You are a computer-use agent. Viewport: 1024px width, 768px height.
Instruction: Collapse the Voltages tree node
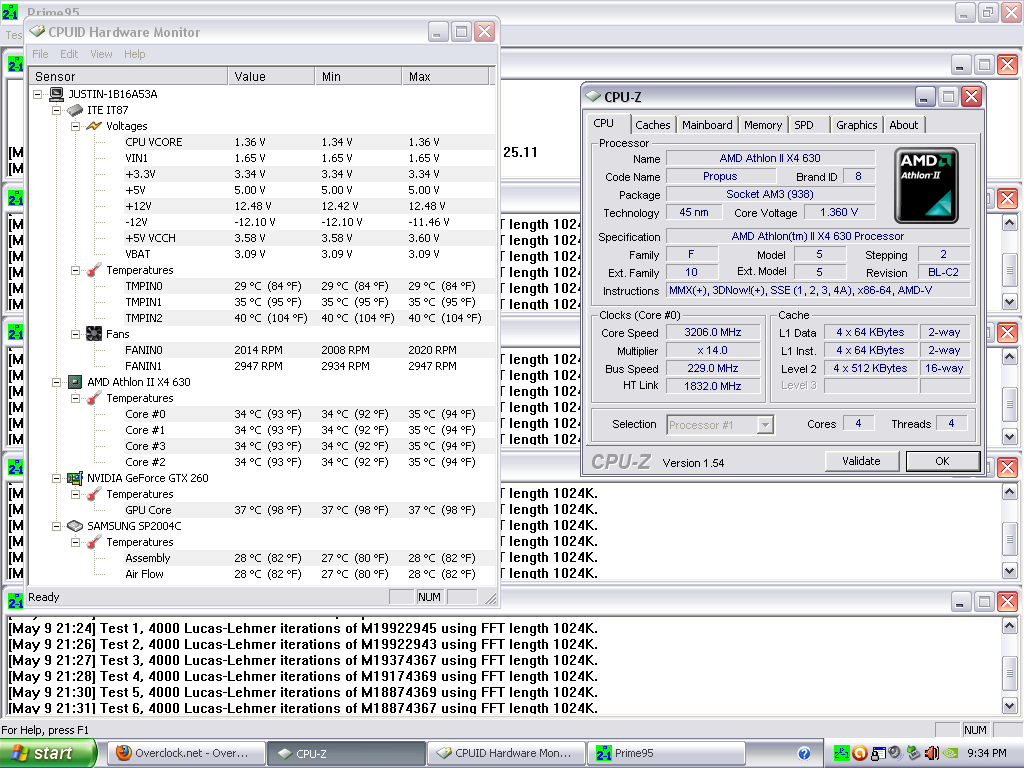coord(75,126)
